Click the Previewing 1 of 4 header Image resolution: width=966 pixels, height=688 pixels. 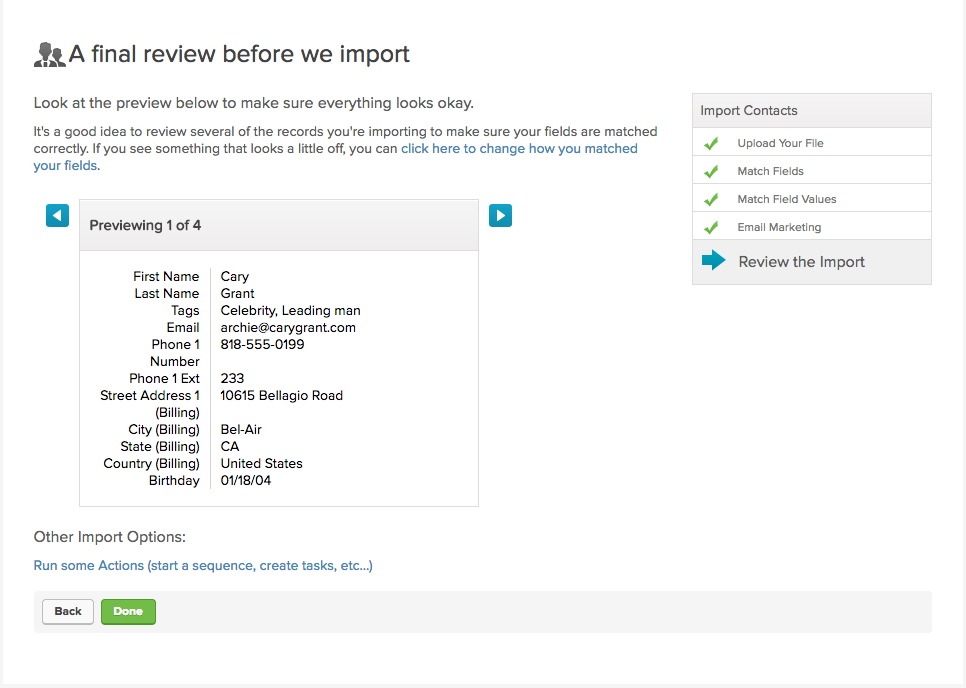pyautogui.click(x=278, y=225)
